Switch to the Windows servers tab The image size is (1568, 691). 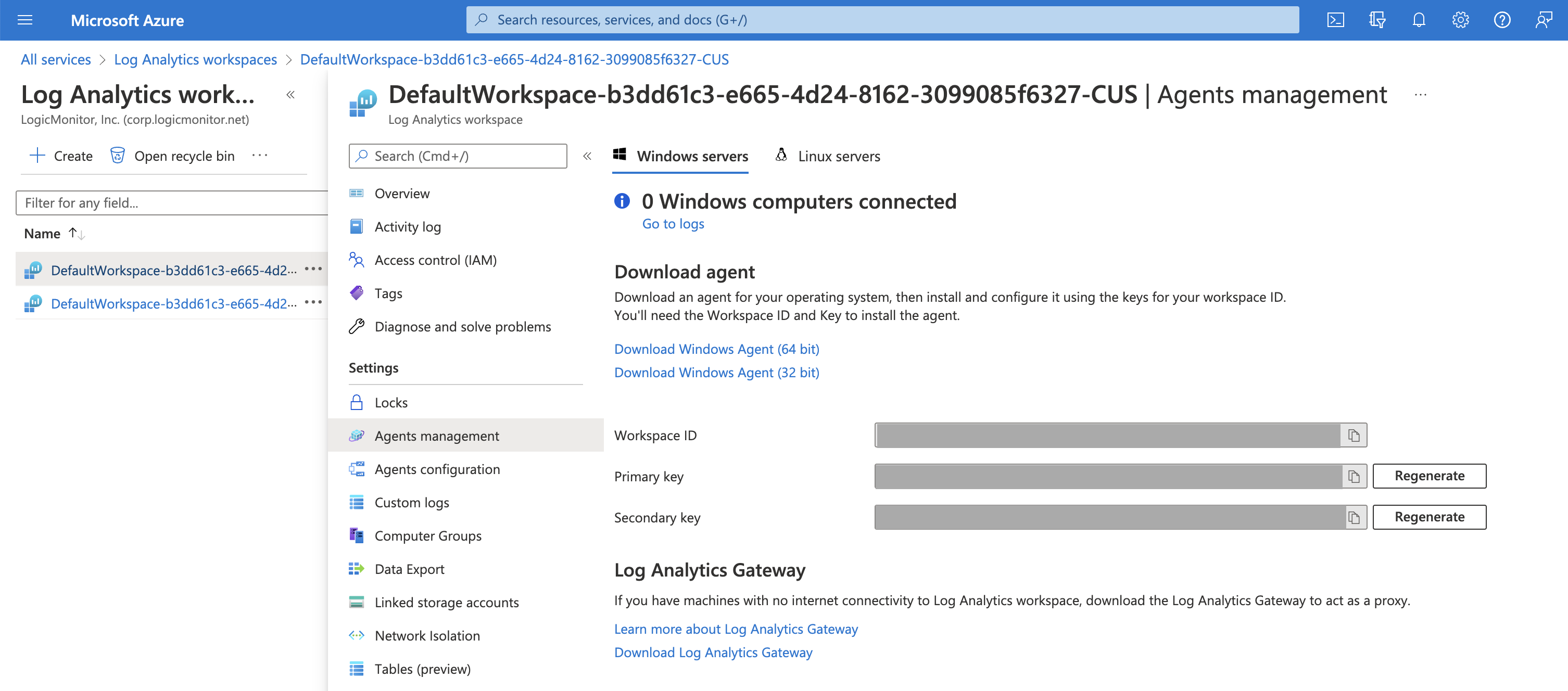click(x=680, y=156)
